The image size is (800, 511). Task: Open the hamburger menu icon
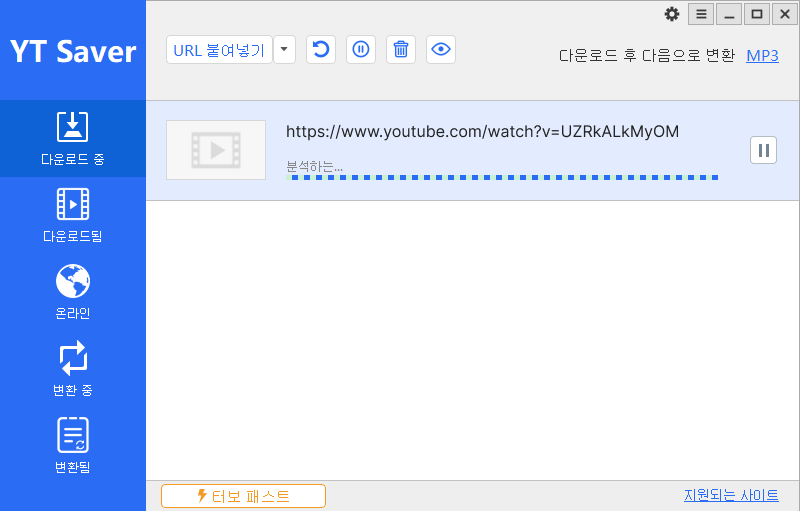[x=701, y=14]
